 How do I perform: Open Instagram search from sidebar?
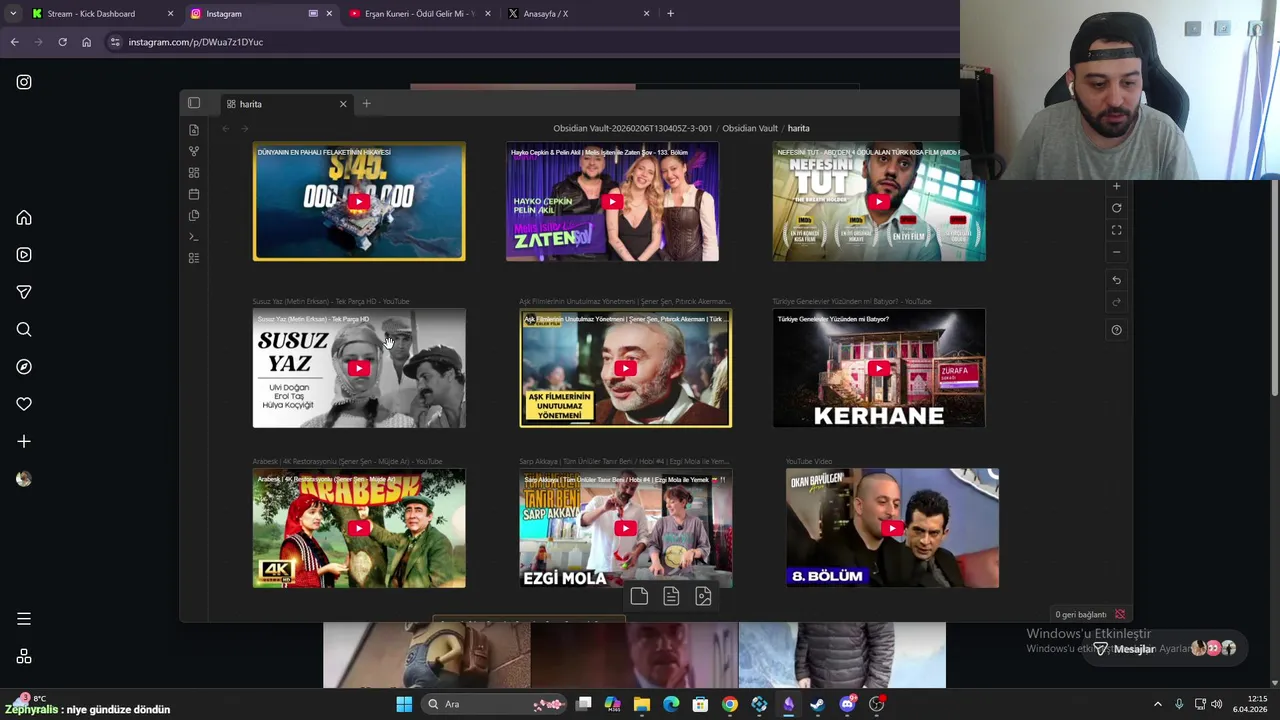click(x=24, y=330)
